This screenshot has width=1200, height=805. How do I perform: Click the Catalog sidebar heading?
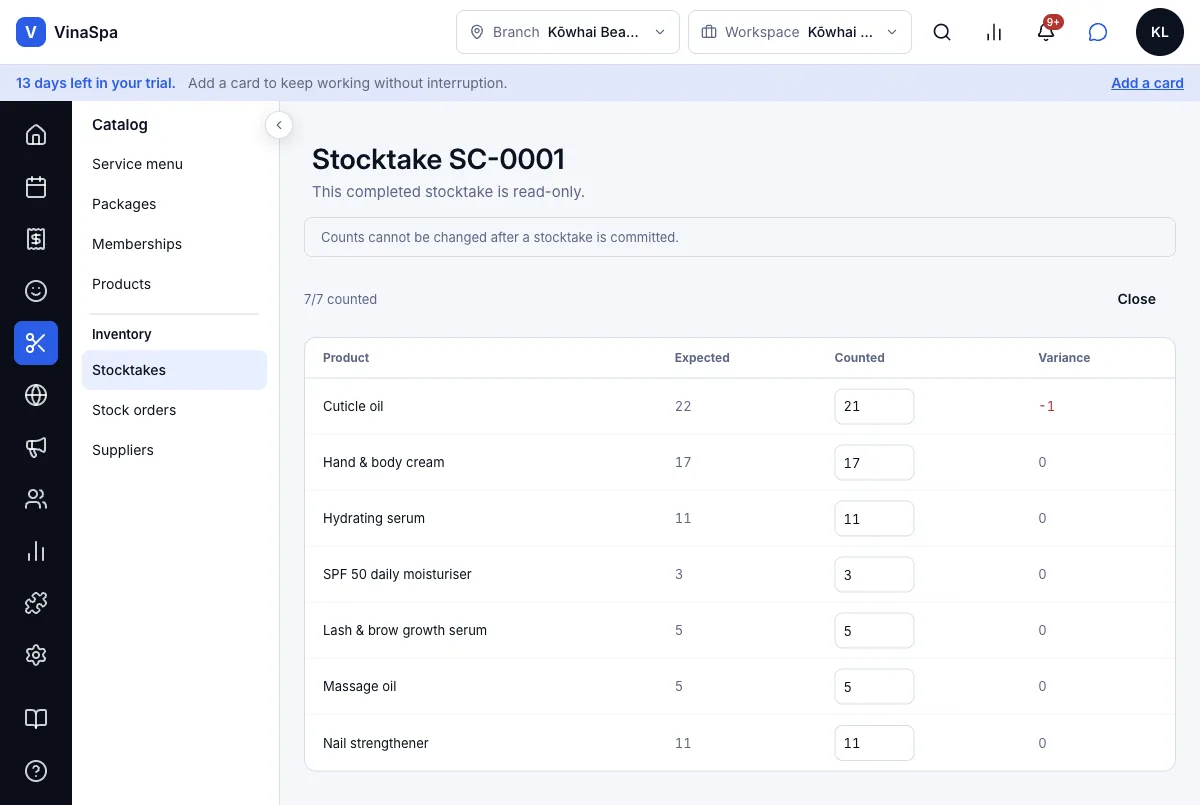pos(120,125)
